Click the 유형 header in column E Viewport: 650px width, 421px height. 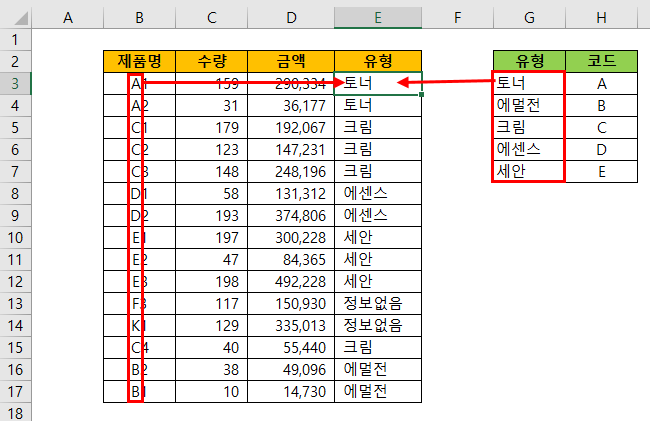[378, 62]
